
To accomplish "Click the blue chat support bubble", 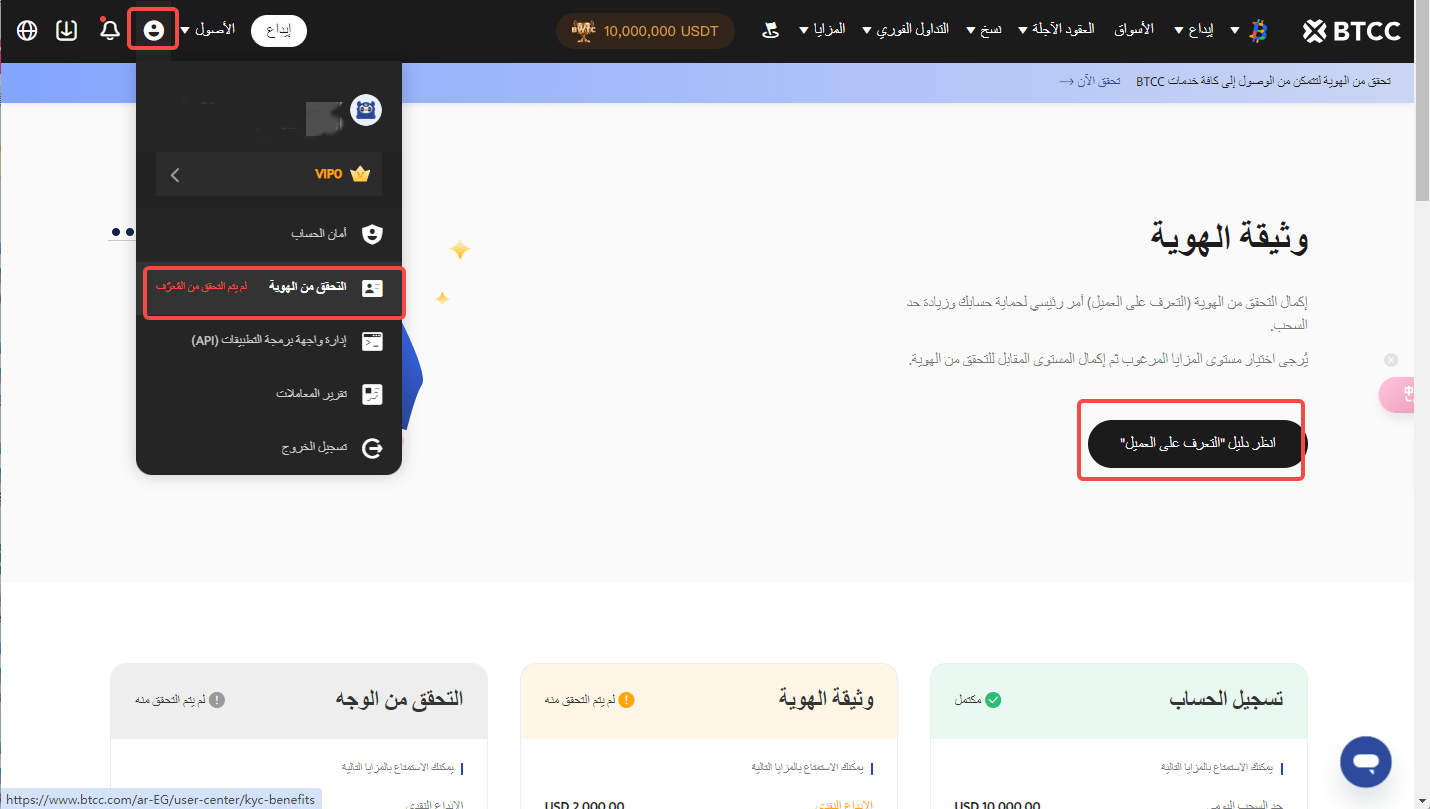I will tap(1365, 762).
